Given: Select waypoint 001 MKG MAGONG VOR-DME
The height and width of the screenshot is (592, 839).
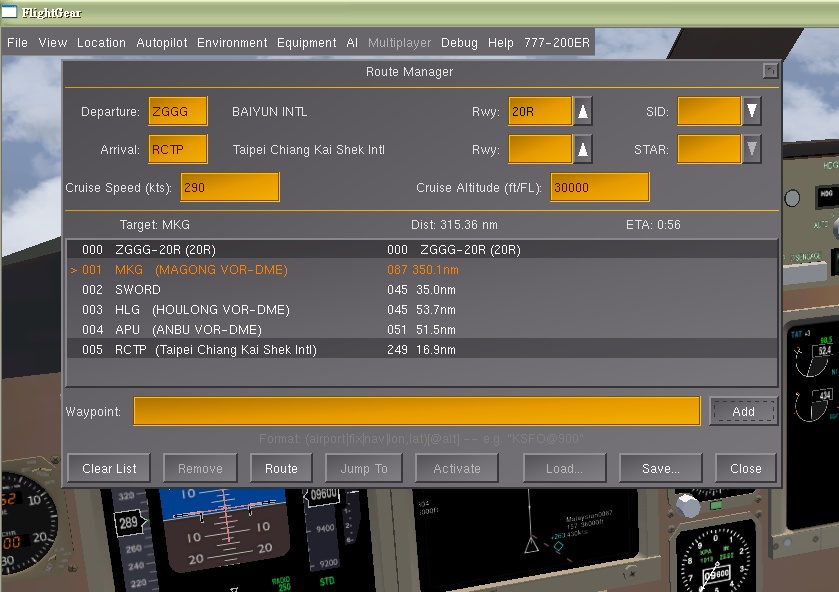Looking at the screenshot, I should [x=422, y=270].
